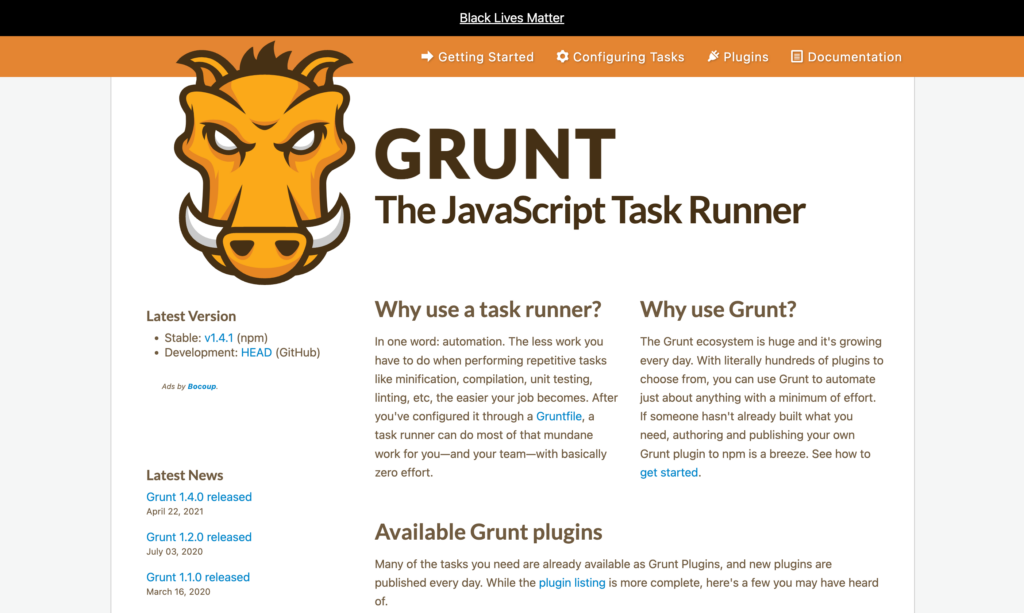
Task: Read the Grunt 1.4.0 released news
Action: coord(199,497)
